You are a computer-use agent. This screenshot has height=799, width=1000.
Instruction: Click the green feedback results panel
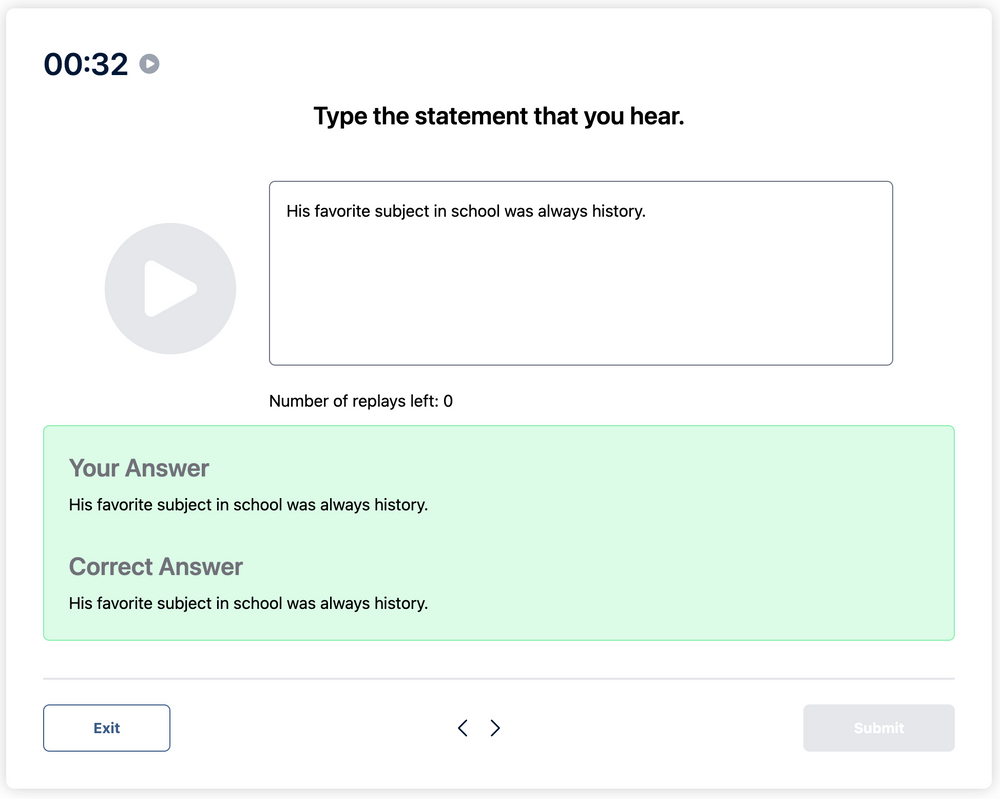click(500, 533)
